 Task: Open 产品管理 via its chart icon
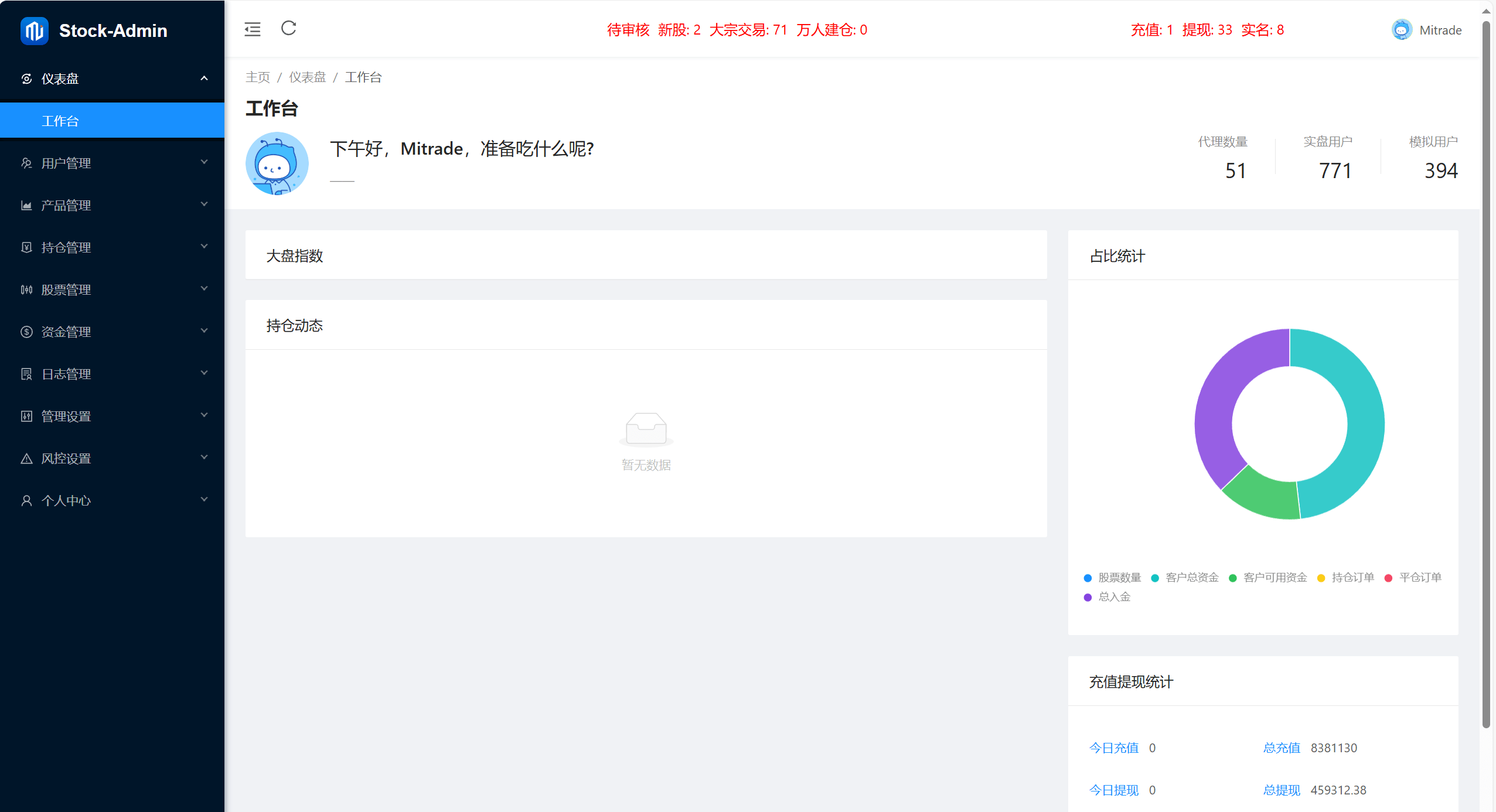[26, 205]
